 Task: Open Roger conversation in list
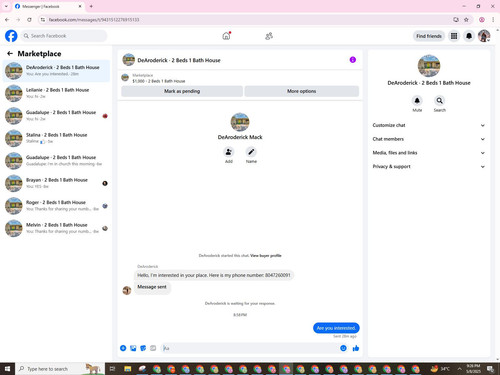[56, 206]
